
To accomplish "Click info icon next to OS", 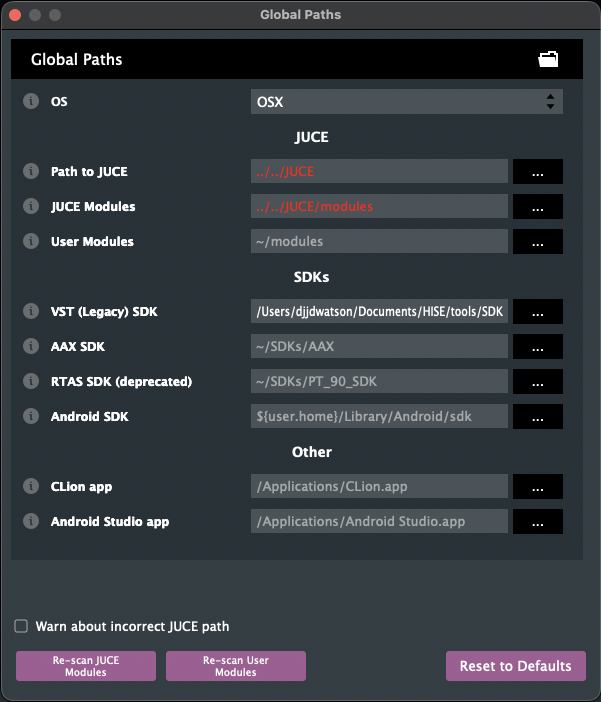I will pyautogui.click(x=30, y=101).
